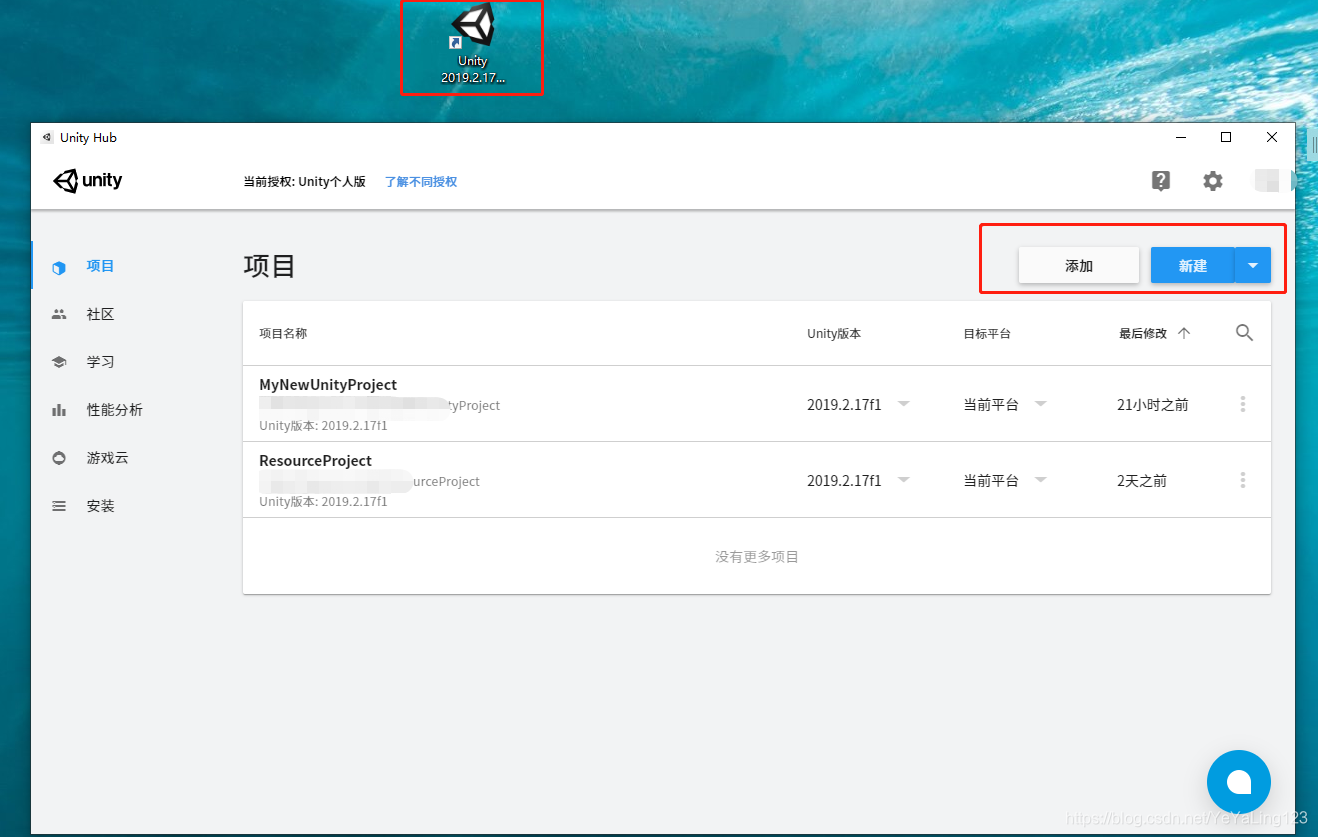The height and width of the screenshot is (837, 1318).
Task: Open more options for MyNewUnityProject
Action: [x=1243, y=404]
